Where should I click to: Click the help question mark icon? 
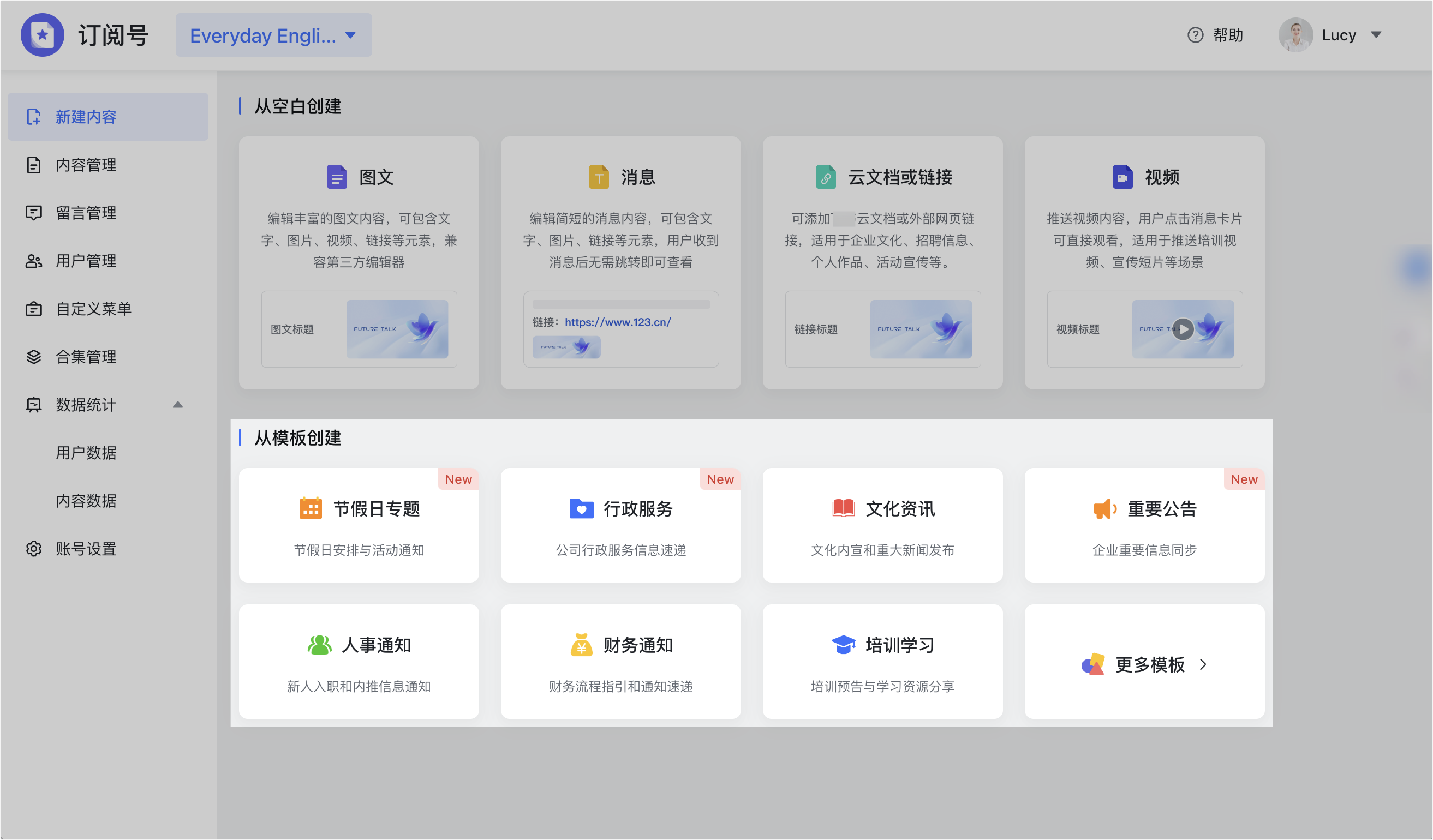pos(1195,35)
